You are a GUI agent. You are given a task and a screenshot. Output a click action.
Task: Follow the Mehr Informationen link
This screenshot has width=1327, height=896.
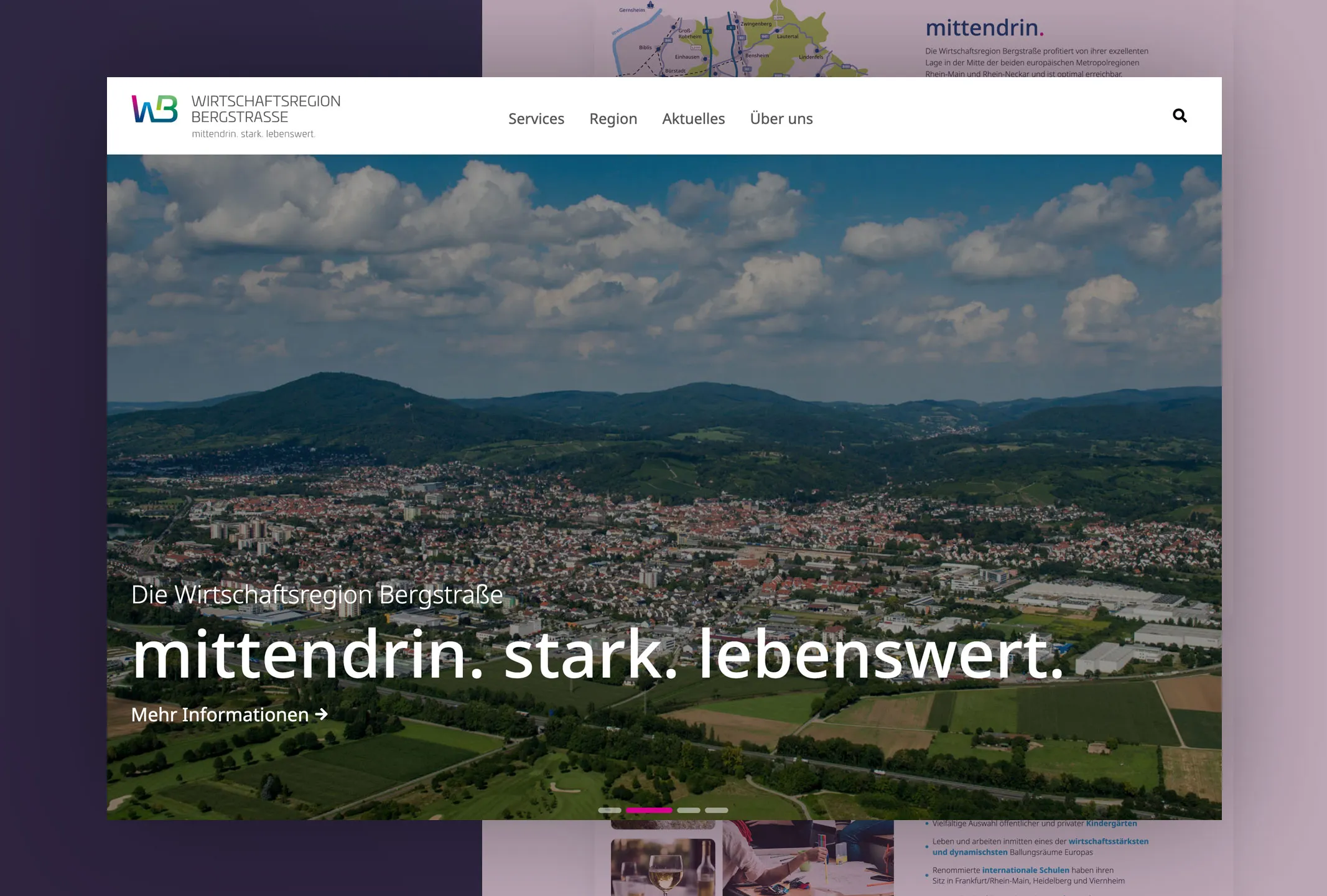(x=220, y=715)
